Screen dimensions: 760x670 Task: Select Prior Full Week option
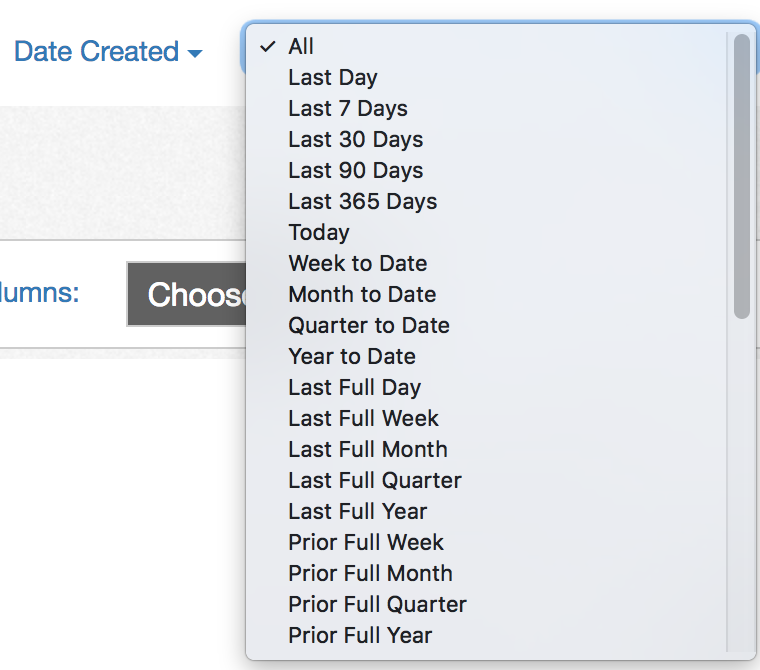click(366, 542)
